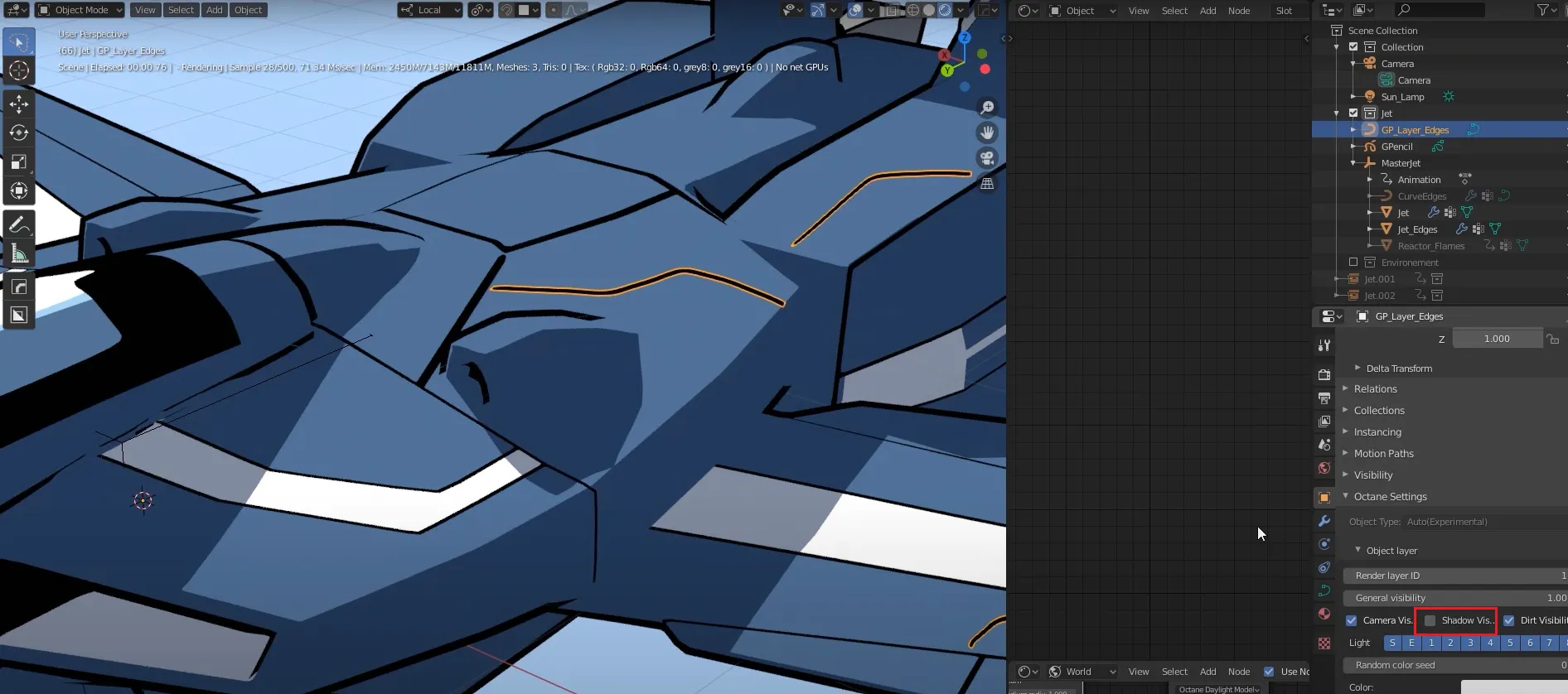Adjust the General visibility slider
The height and width of the screenshot is (694, 1568).
(x=1454, y=598)
